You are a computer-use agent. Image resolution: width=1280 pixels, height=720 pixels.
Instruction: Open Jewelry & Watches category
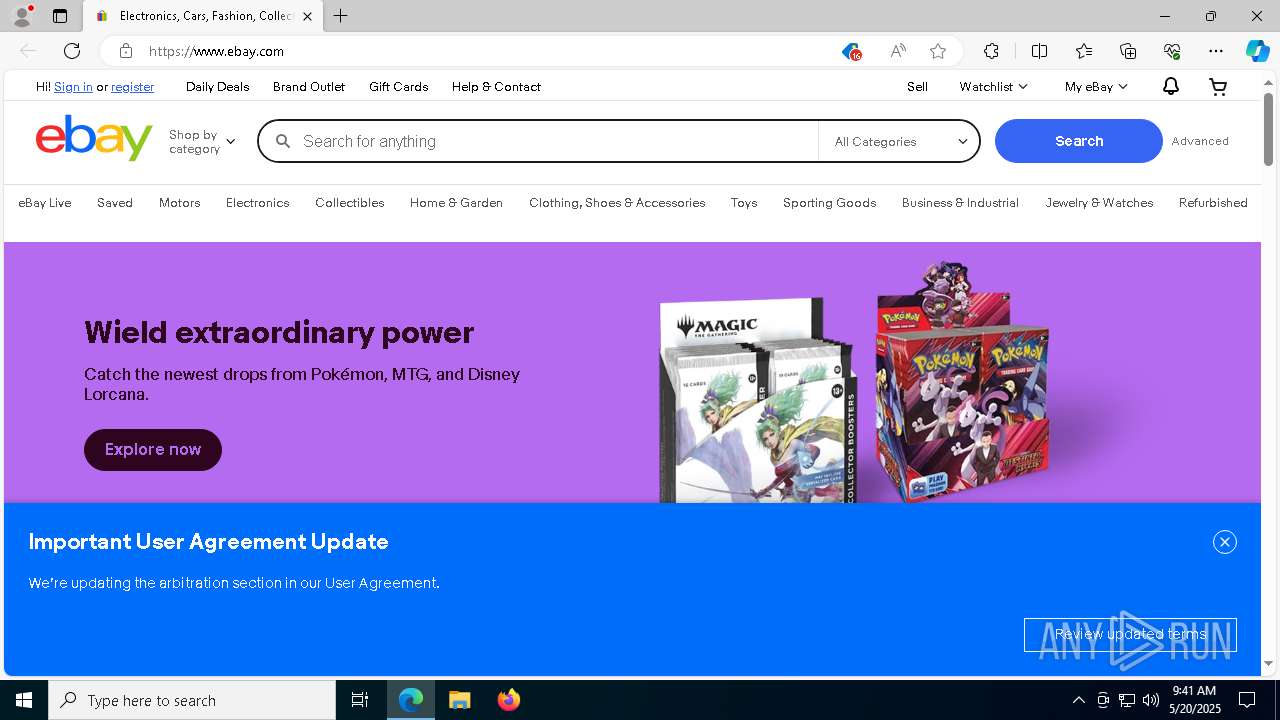1099,203
